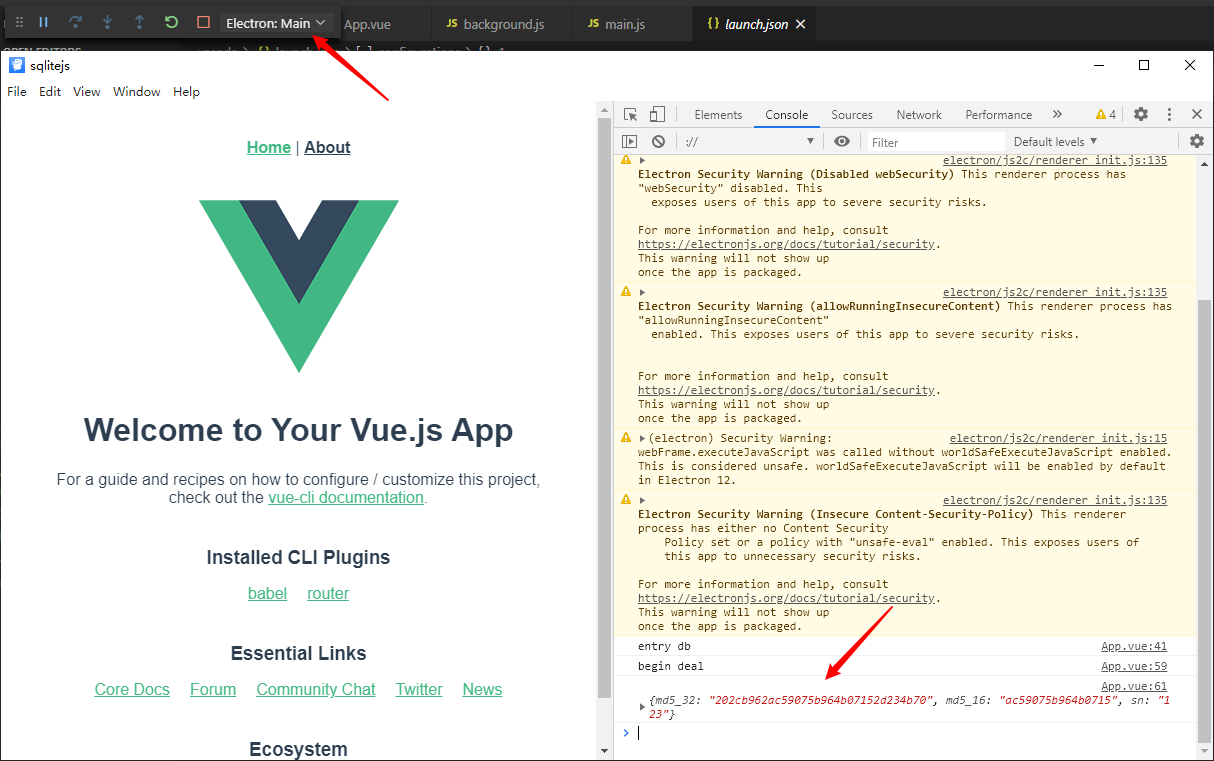
Task: Expand the Disabled webSecurity warning message
Action: pos(642,160)
